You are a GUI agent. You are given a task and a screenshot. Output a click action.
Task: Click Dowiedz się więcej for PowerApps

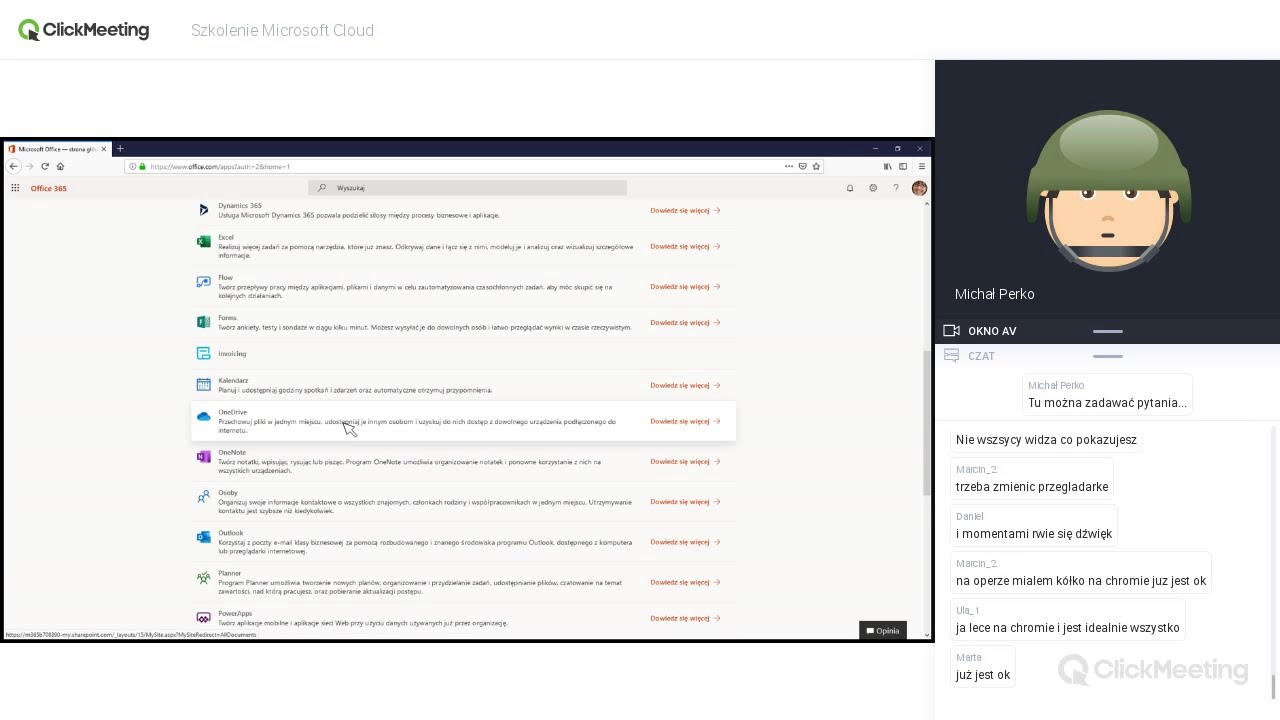click(x=685, y=618)
